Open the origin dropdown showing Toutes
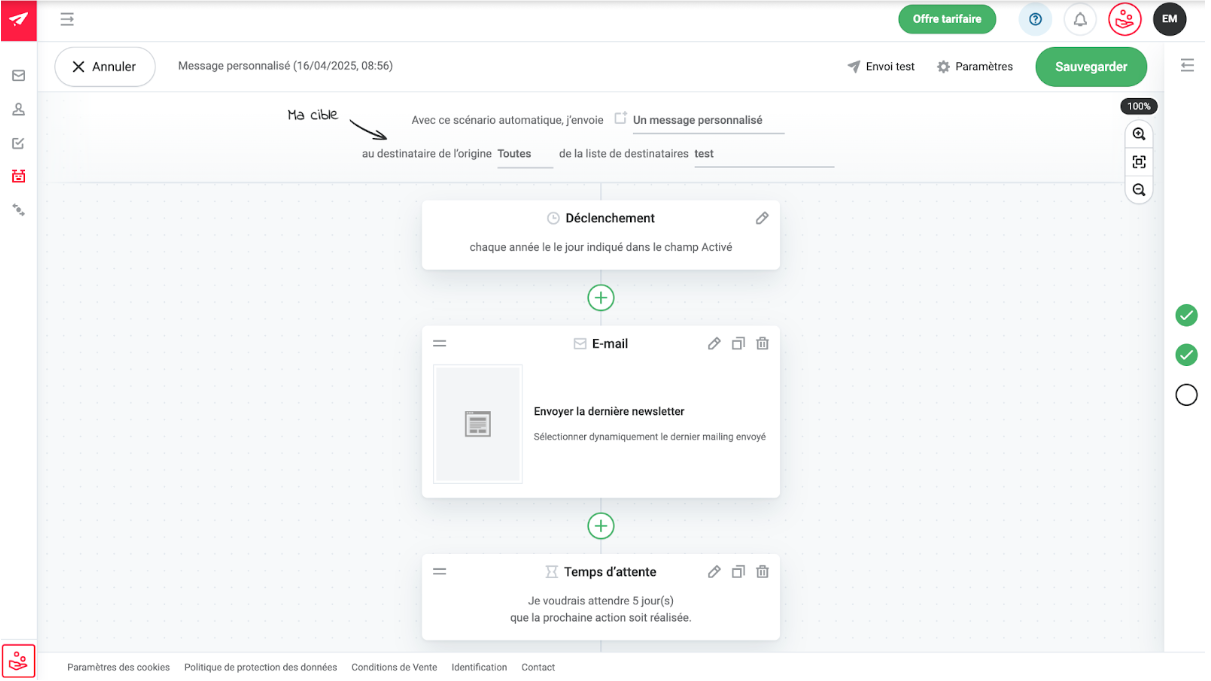The height and width of the screenshot is (681, 1211). coord(524,154)
